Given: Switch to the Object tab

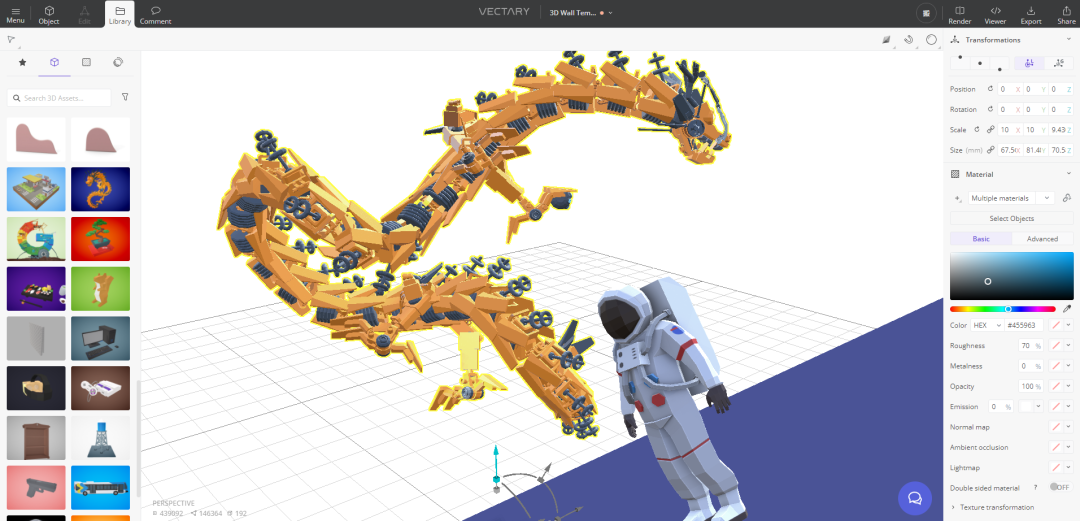Looking at the screenshot, I should (x=49, y=14).
